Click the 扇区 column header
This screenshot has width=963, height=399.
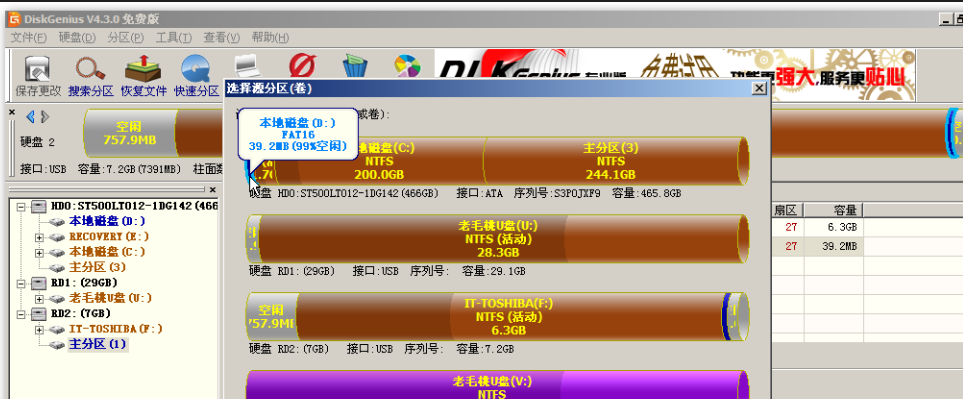[786, 210]
